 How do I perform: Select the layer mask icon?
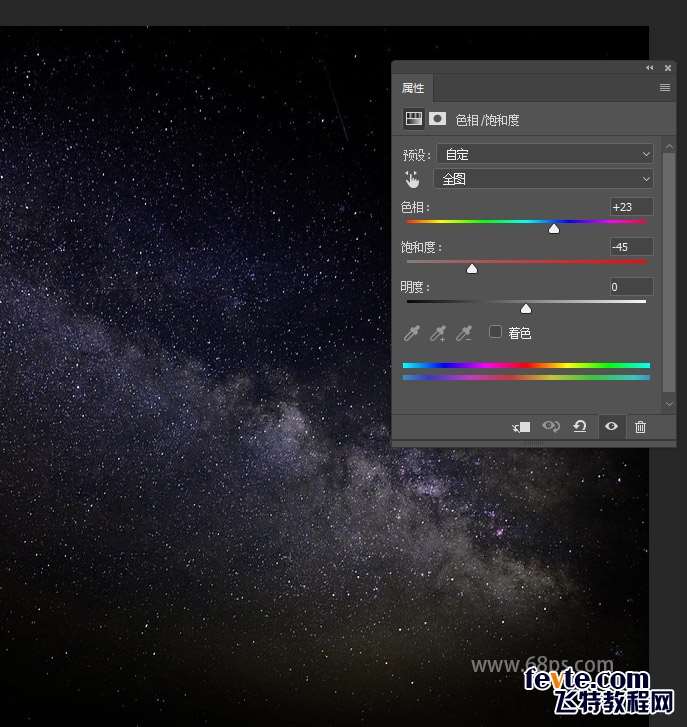click(437, 119)
